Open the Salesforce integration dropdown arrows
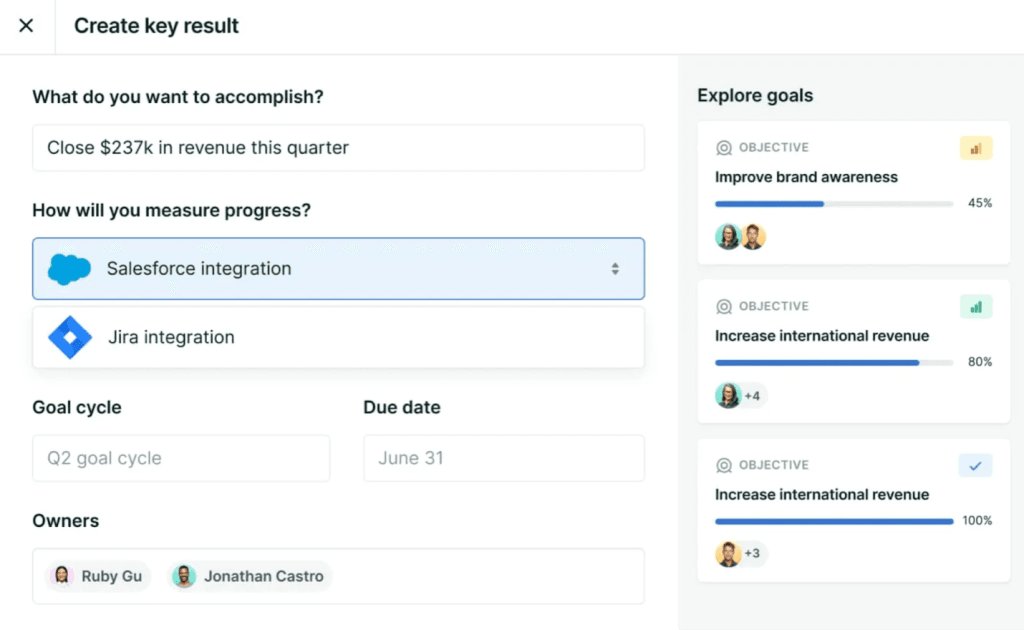 pyautogui.click(x=615, y=269)
